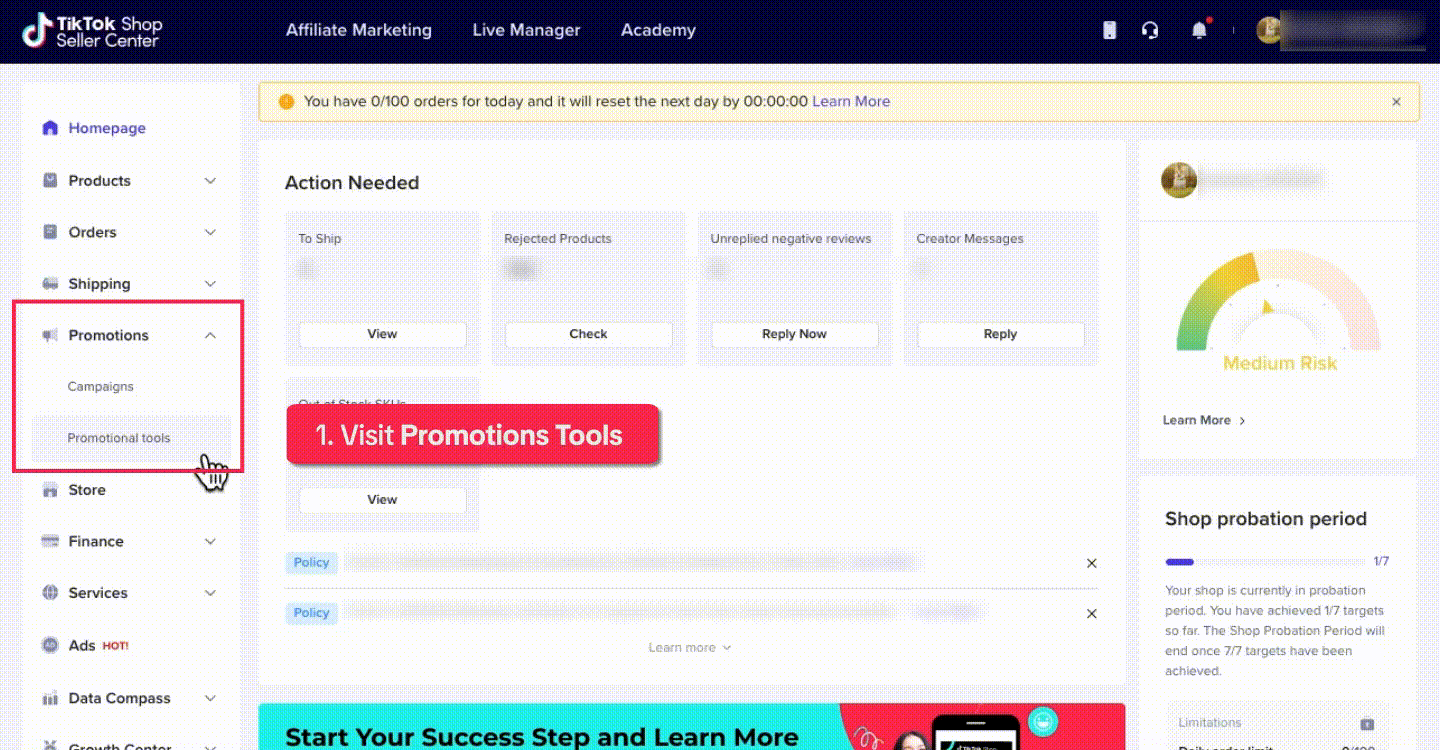Open the Shipping sidebar icon
Image resolution: width=1440 pixels, height=750 pixels.
[x=50, y=284]
